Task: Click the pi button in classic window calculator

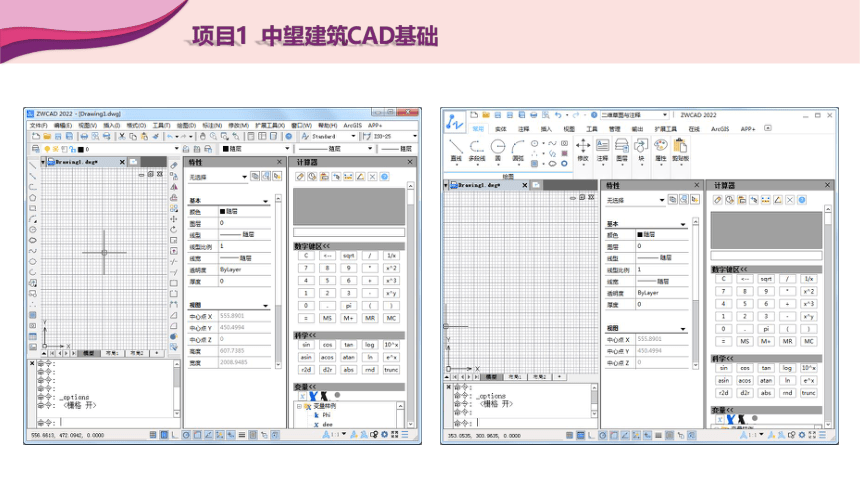Action: (349, 306)
